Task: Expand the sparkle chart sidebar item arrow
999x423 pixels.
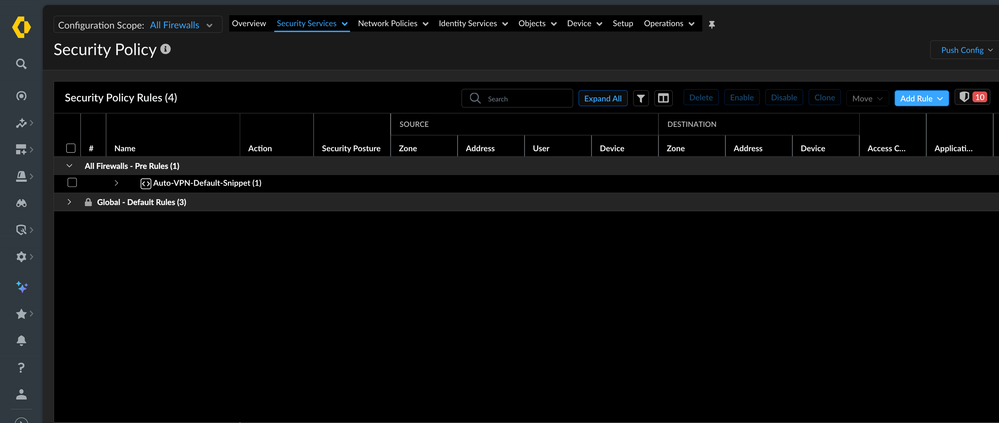Action: click(x=32, y=123)
